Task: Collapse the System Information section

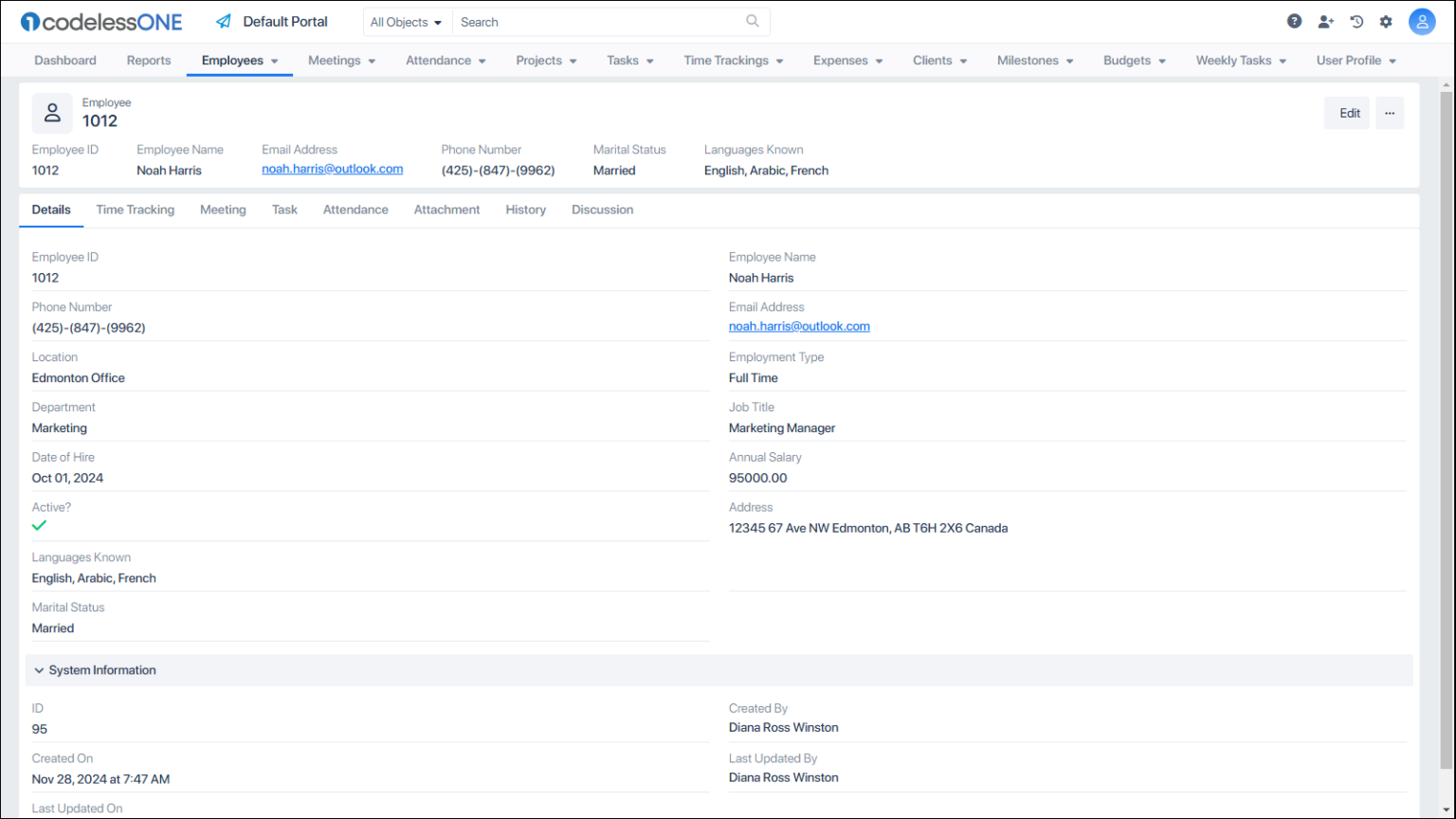Action: click(39, 670)
